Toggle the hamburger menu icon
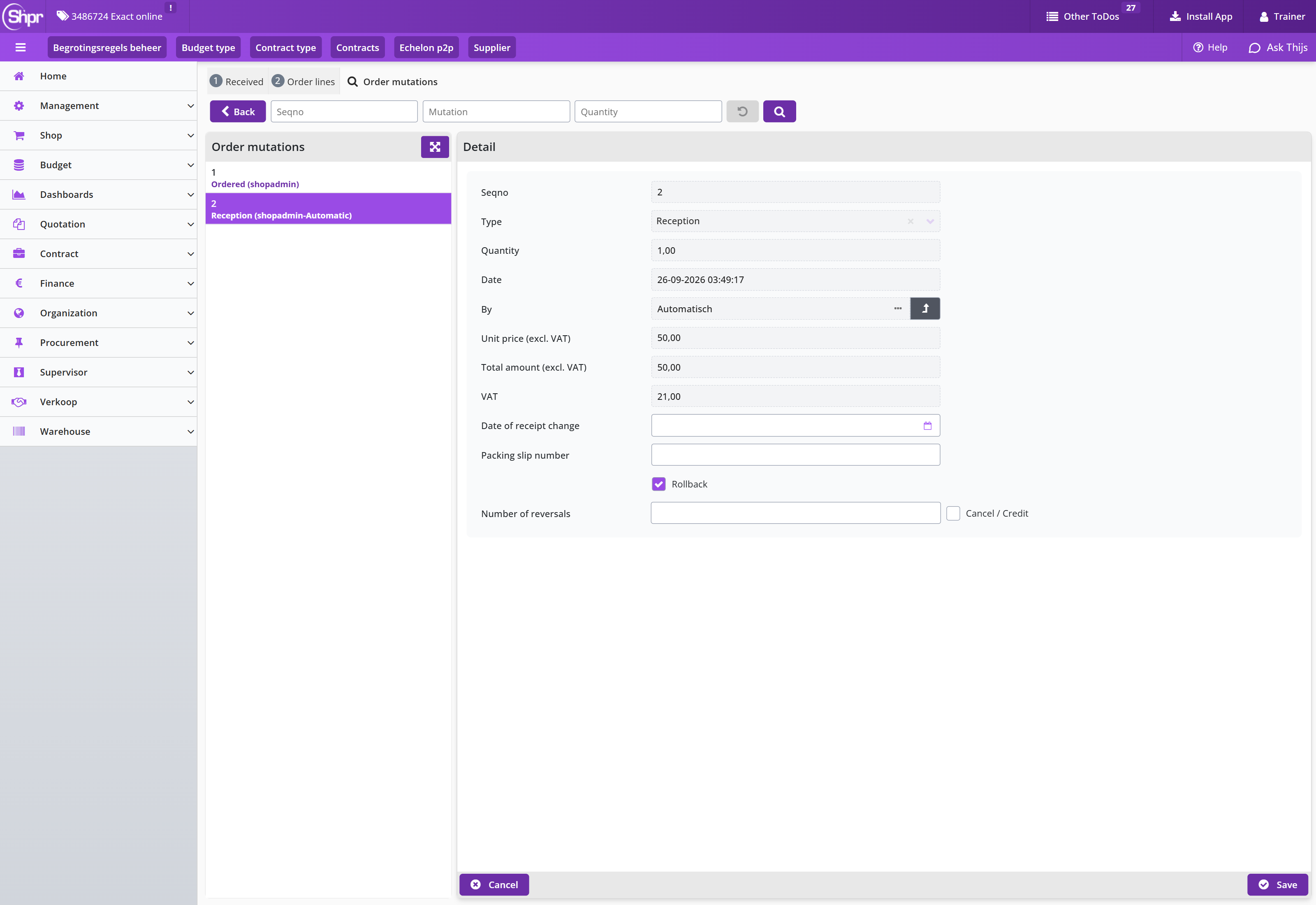Viewport: 1316px width, 905px height. [21, 48]
